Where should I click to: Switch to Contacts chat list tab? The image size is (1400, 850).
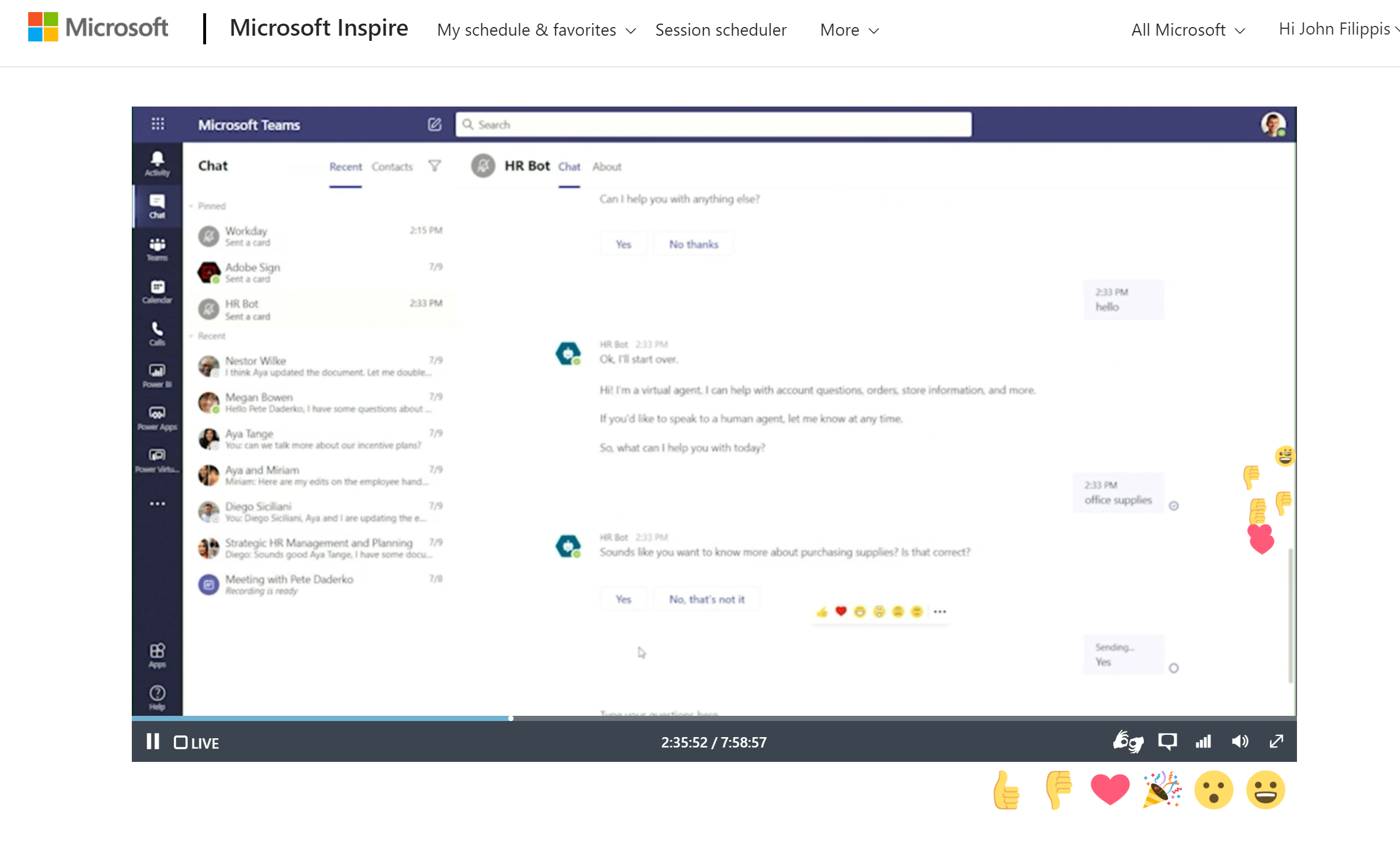(392, 167)
